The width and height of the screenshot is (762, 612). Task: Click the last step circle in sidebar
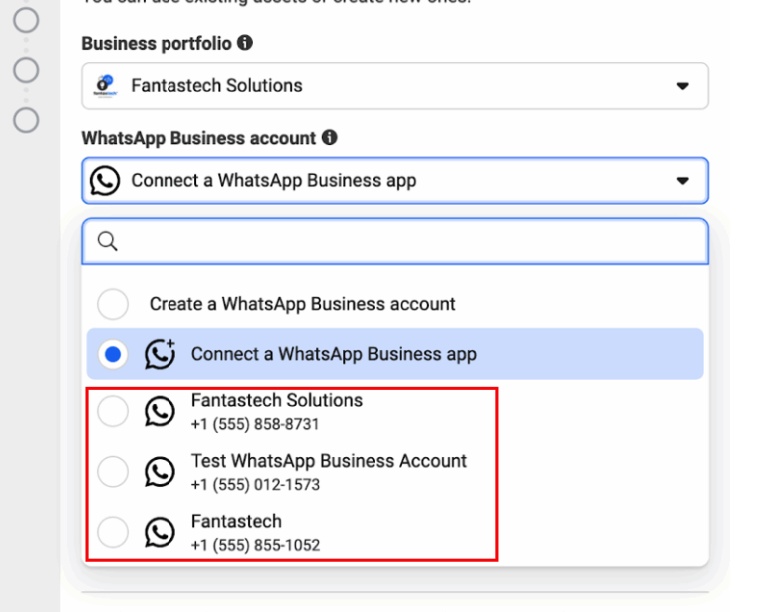tap(26, 120)
